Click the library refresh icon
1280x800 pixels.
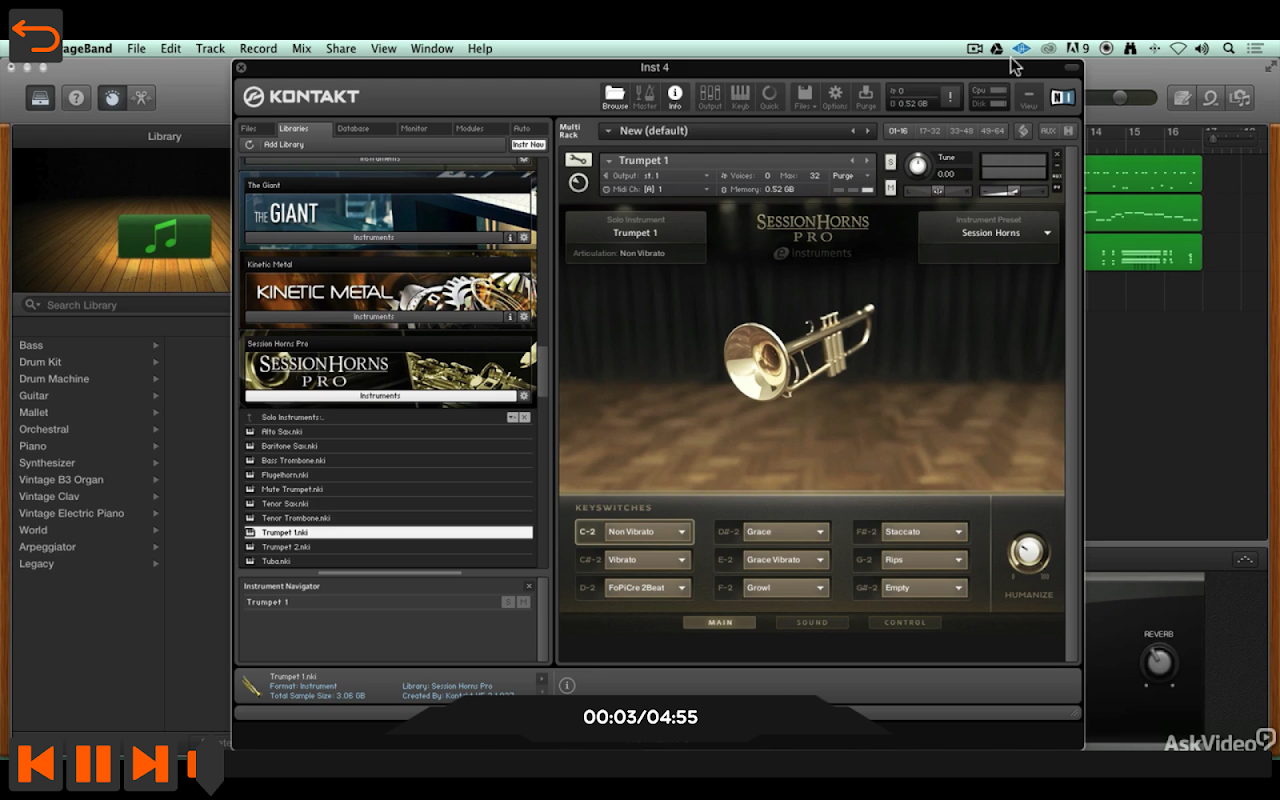click(x=249, y=145)
